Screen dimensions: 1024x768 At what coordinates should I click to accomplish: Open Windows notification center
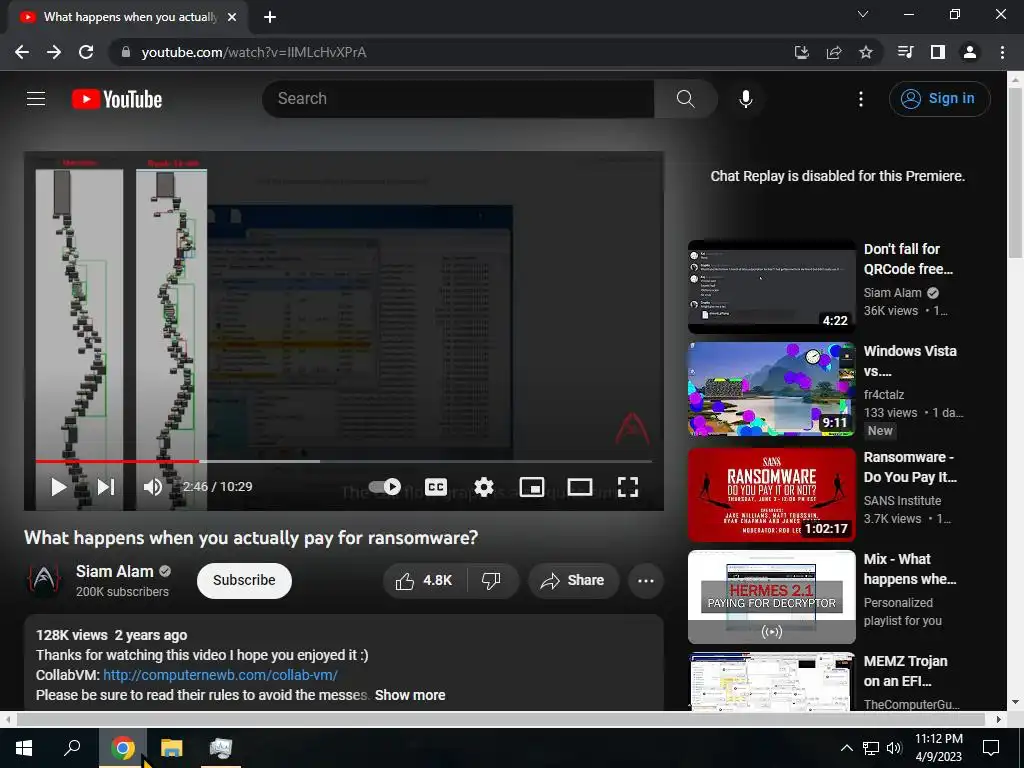coord(991,748)
